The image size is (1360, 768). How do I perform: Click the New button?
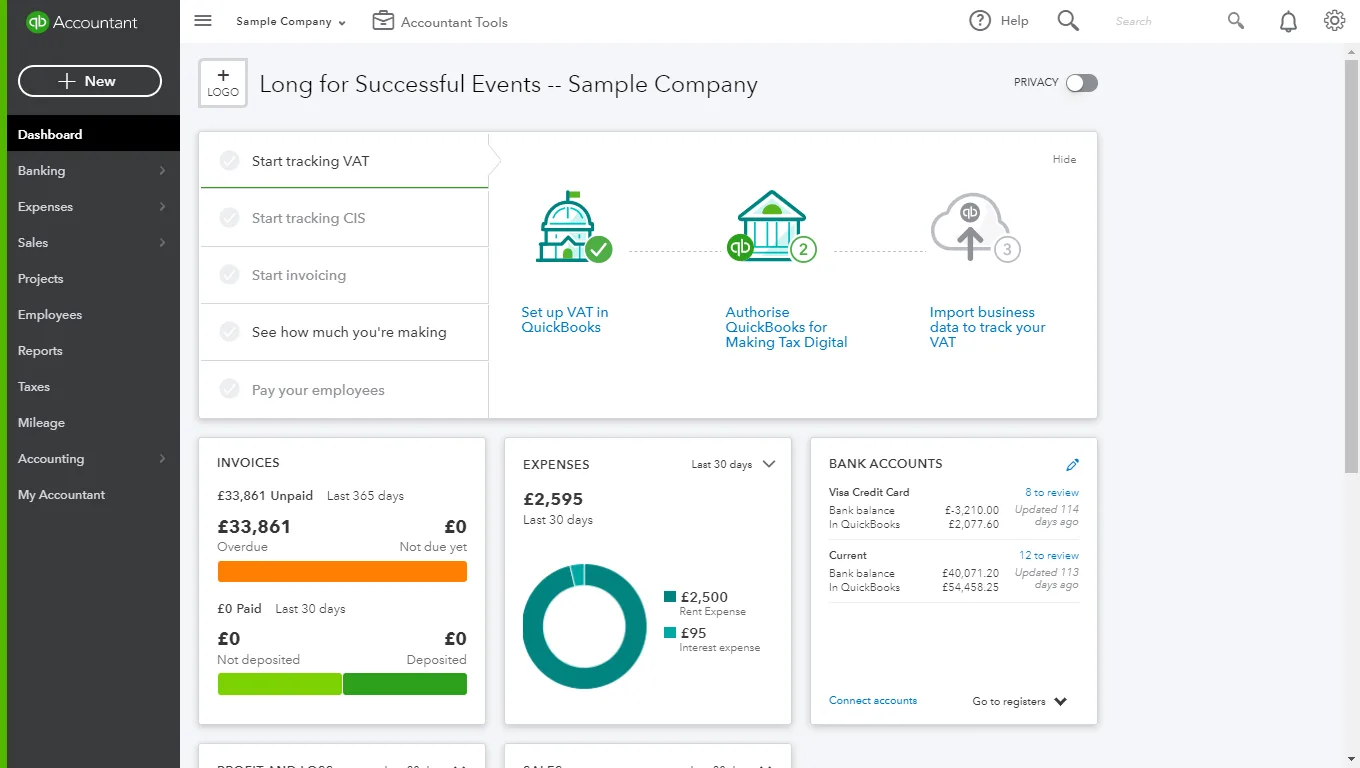pyautogui.click(x=90, y=81)
